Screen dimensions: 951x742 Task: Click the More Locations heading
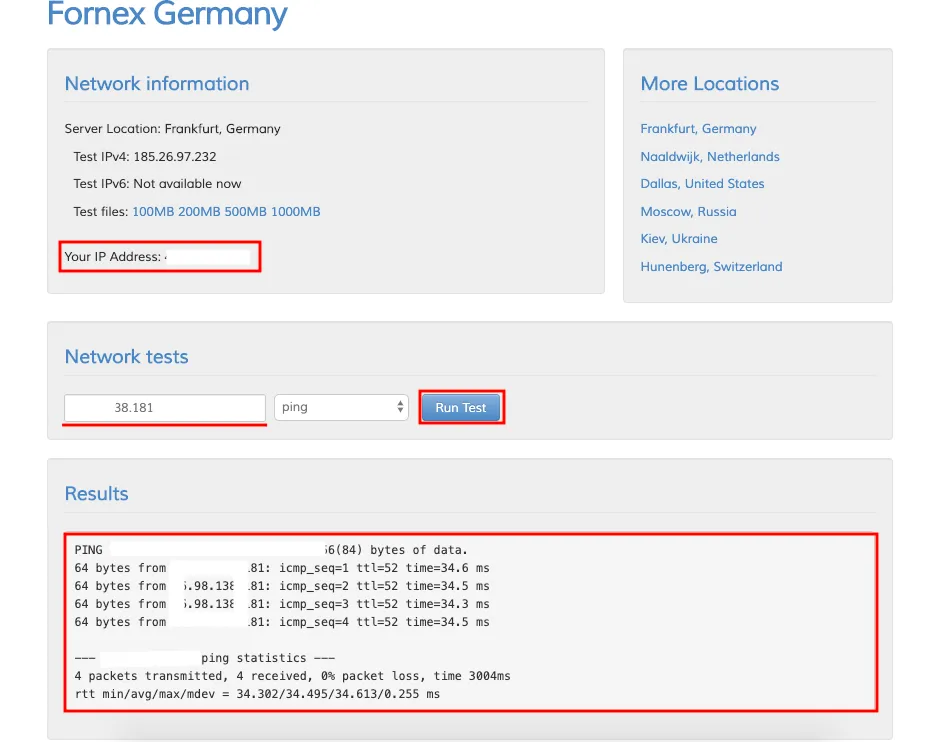pos(710,84)
